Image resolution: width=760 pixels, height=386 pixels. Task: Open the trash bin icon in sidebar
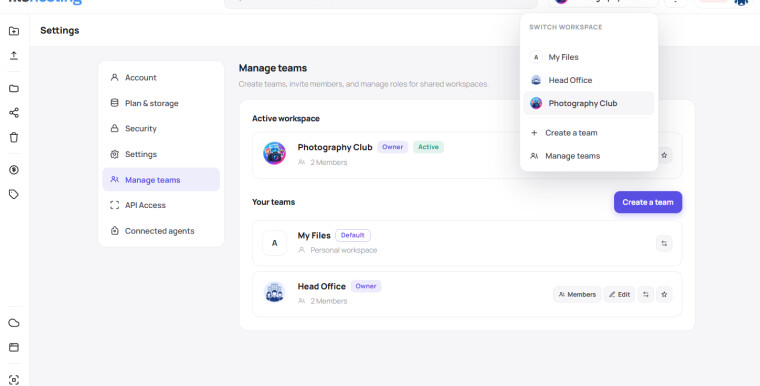[14, 137]
